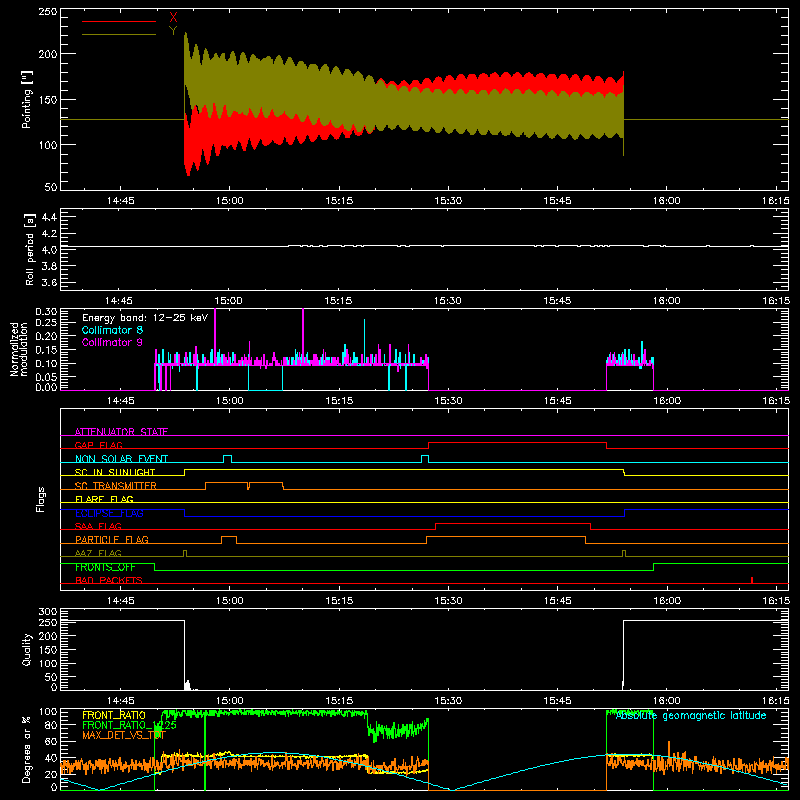The image size is (800, 800).
Task: Click the 0.05 tick on modulation axis
Action: 45,377
